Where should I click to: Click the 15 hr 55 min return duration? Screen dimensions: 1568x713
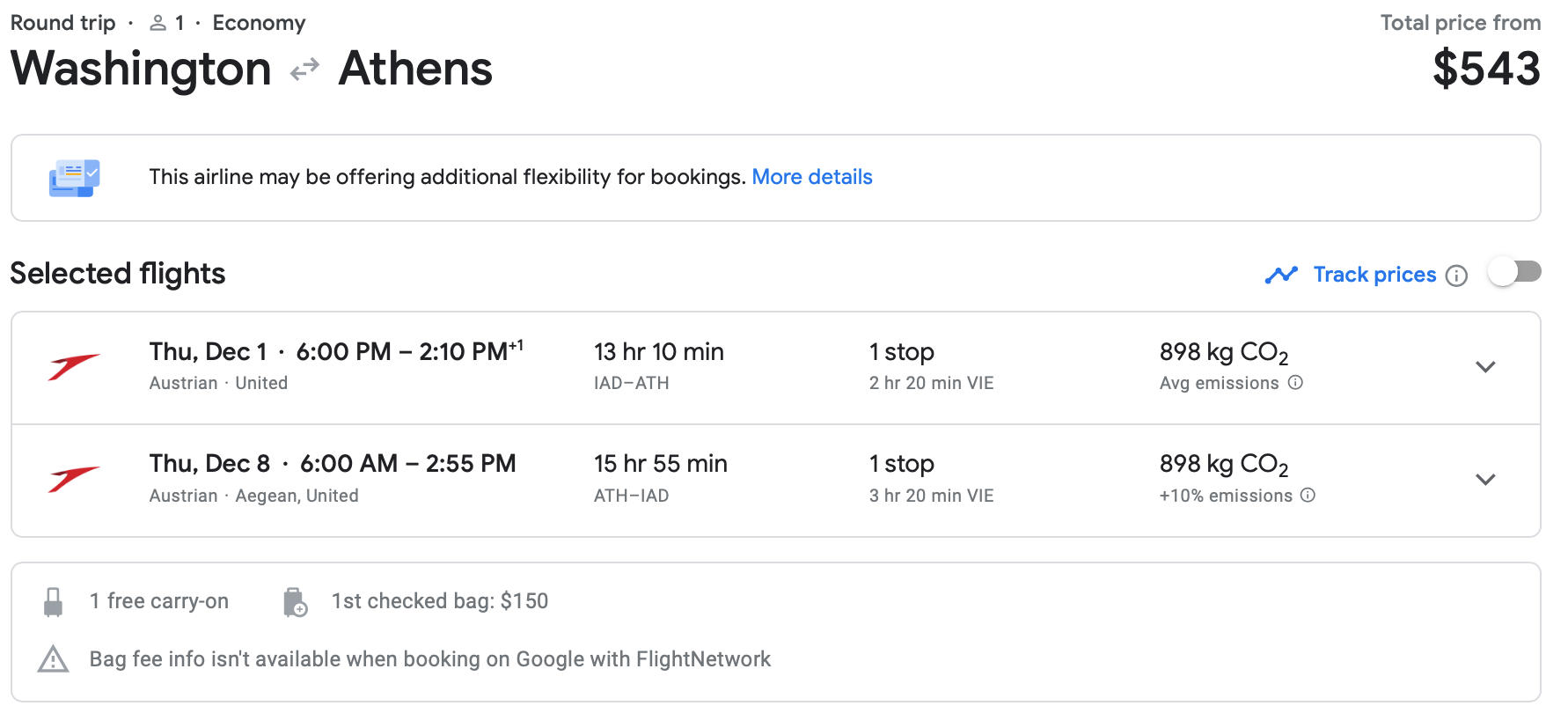pyautogui.click(x=660, y=464)
